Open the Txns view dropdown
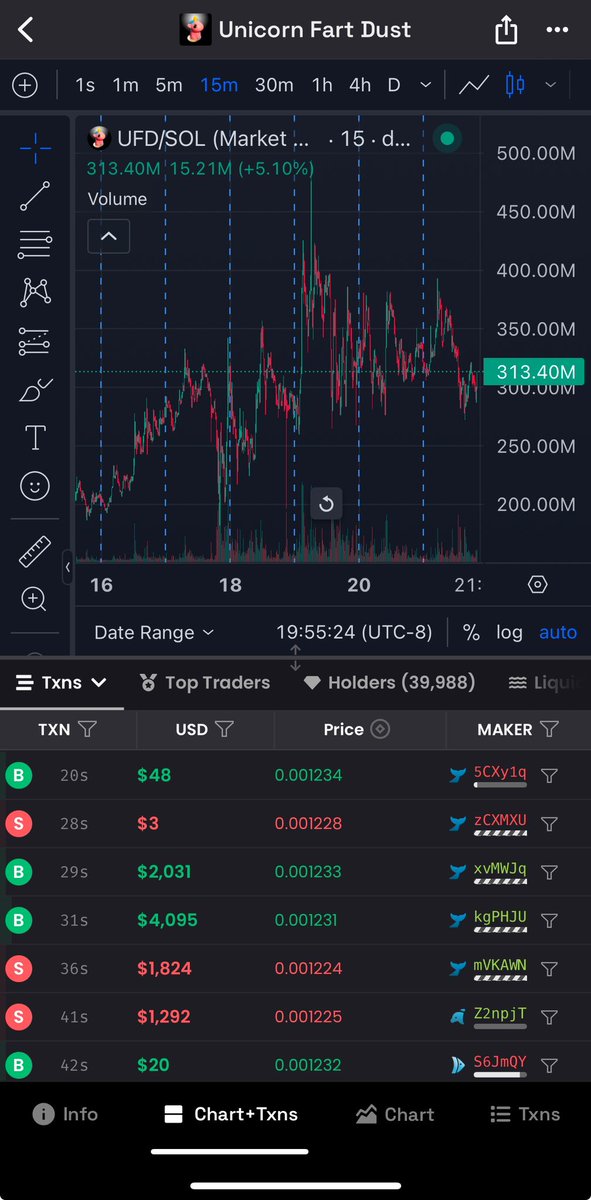The image size is (591, 1200). pos(61,683)
